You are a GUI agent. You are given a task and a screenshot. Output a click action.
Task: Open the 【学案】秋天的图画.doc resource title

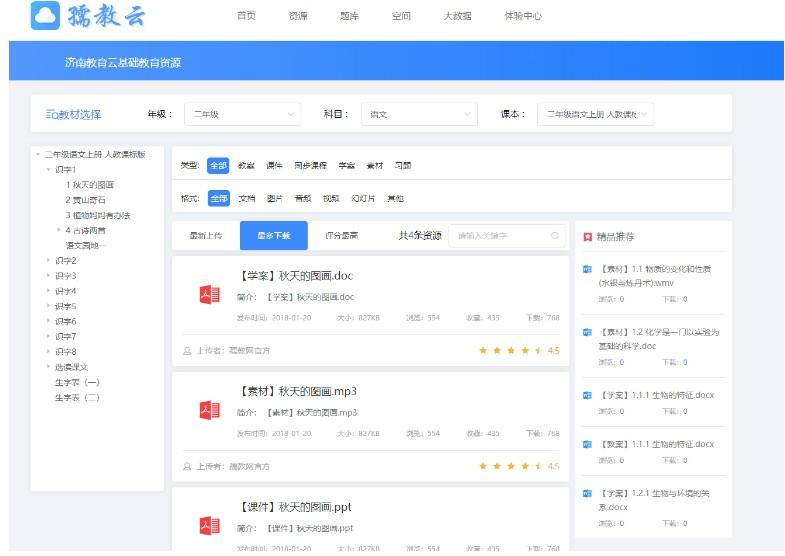tap(296, 276)
